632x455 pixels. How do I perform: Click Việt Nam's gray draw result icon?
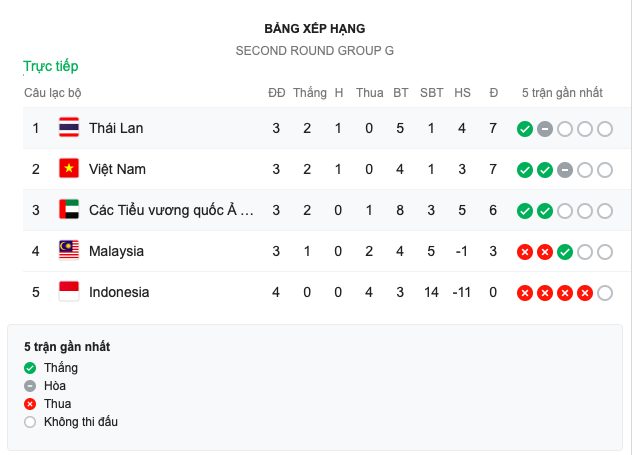tap(564, 170)
